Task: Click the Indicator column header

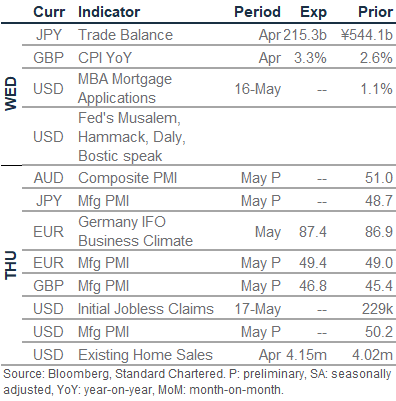Action: coord(109,12)
